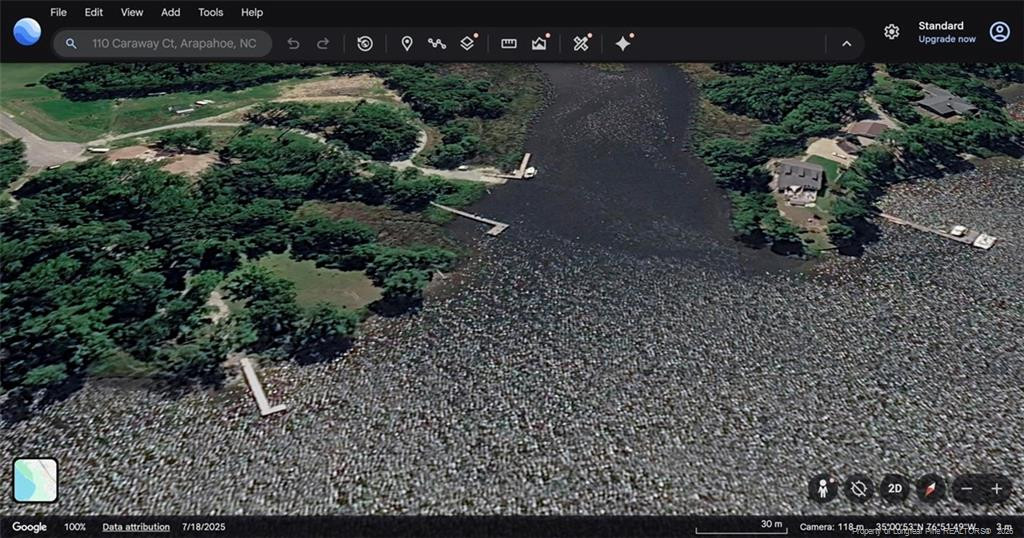Open the Tools menu

[210, 12]
